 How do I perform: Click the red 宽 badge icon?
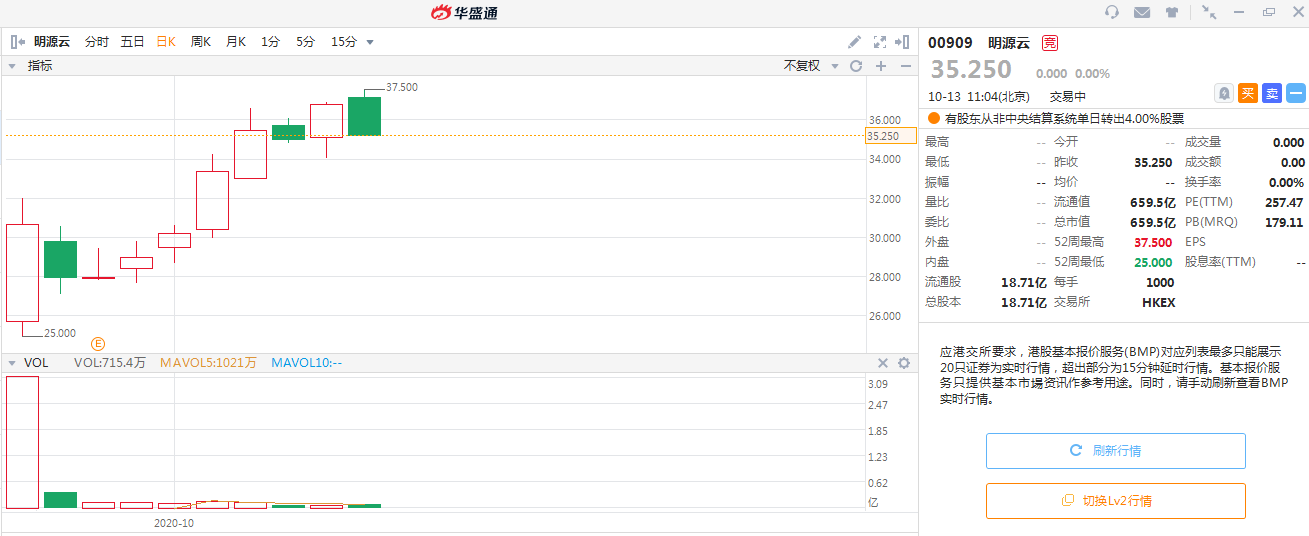(x=1049, y=42)
